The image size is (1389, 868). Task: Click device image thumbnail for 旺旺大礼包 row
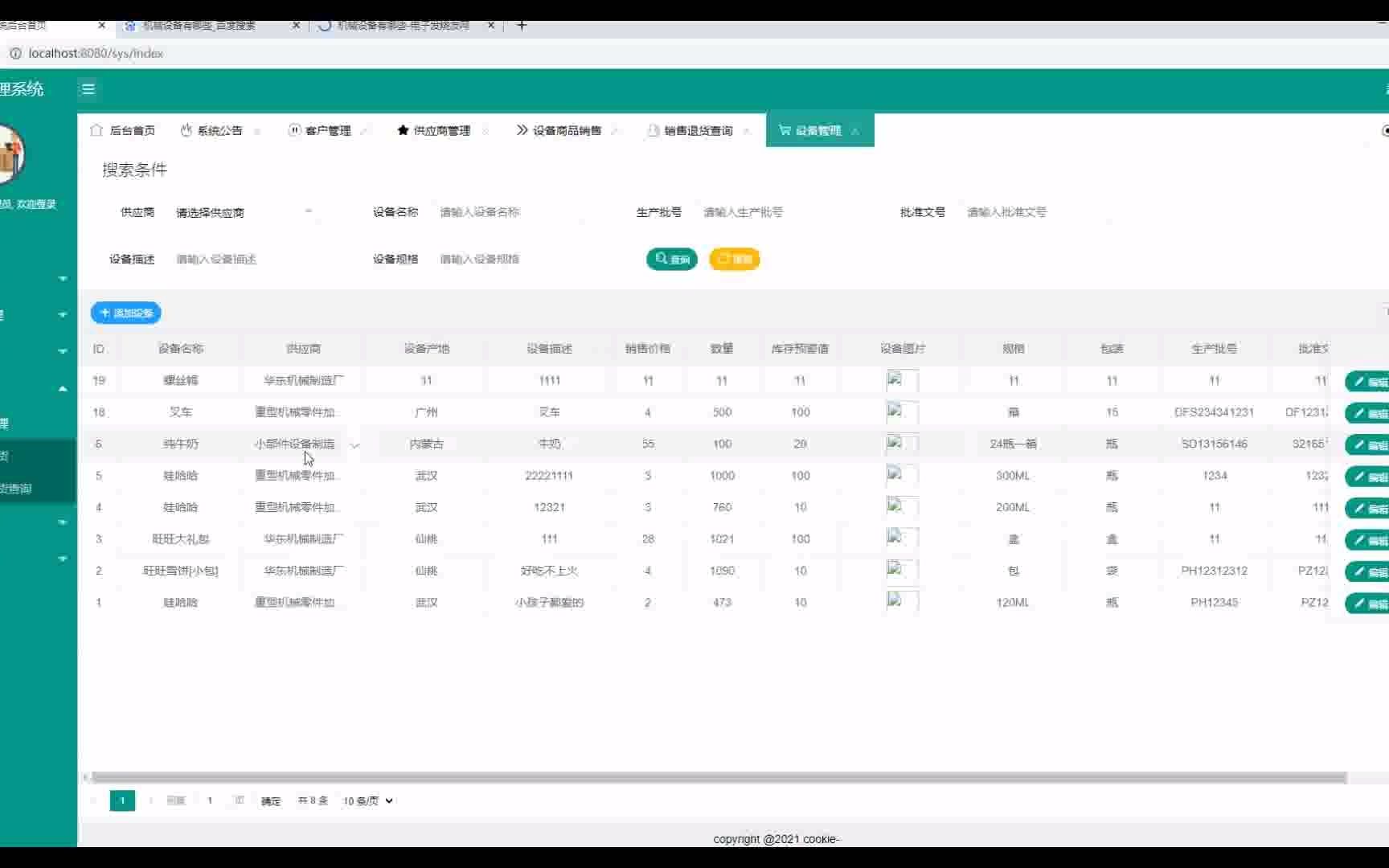coord(902,539)
